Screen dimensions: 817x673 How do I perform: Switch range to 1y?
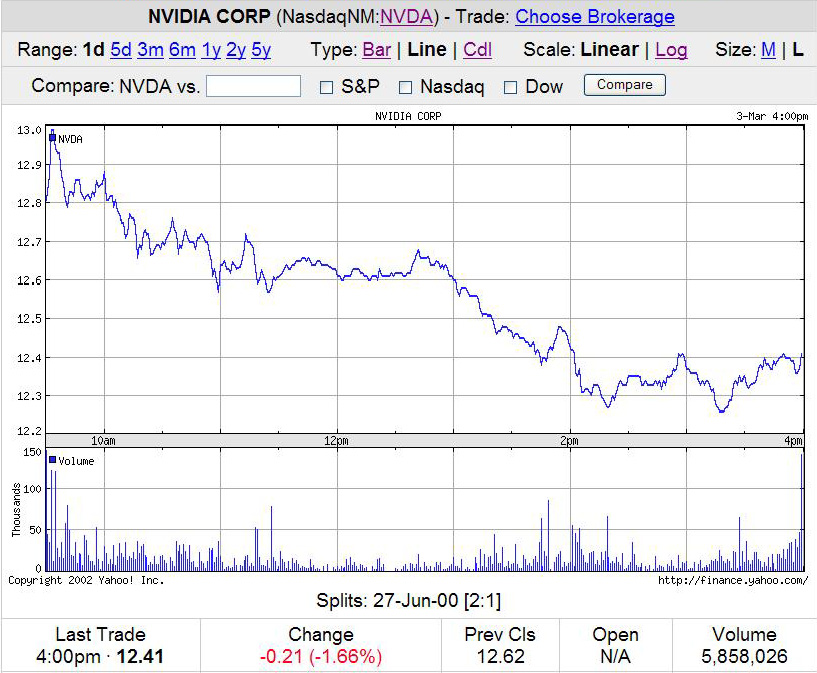(211, 50)
